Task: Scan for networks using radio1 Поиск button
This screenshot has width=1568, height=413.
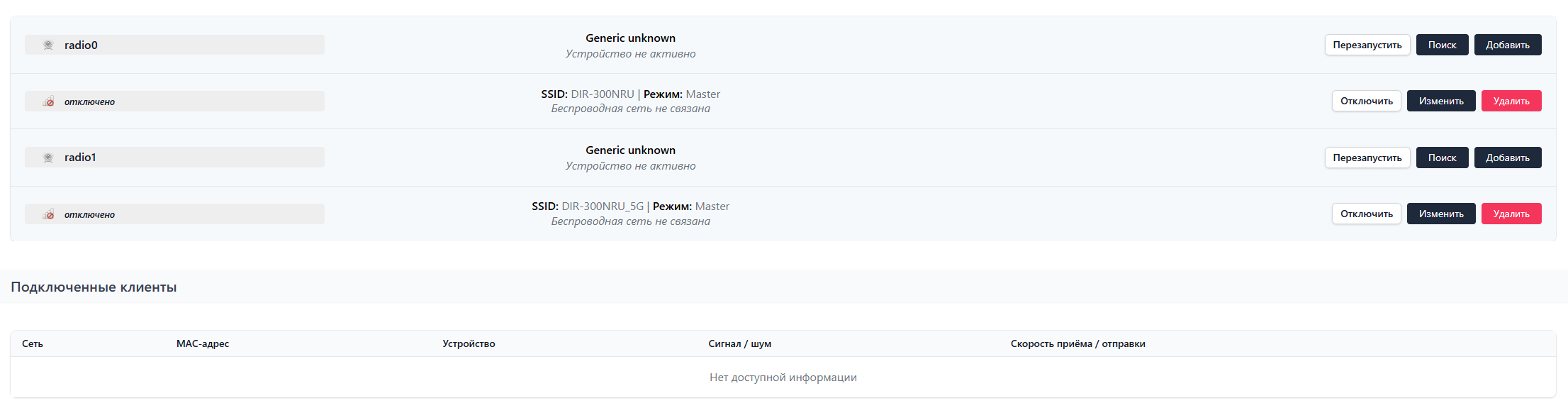Action: (x=1442, y=158)
